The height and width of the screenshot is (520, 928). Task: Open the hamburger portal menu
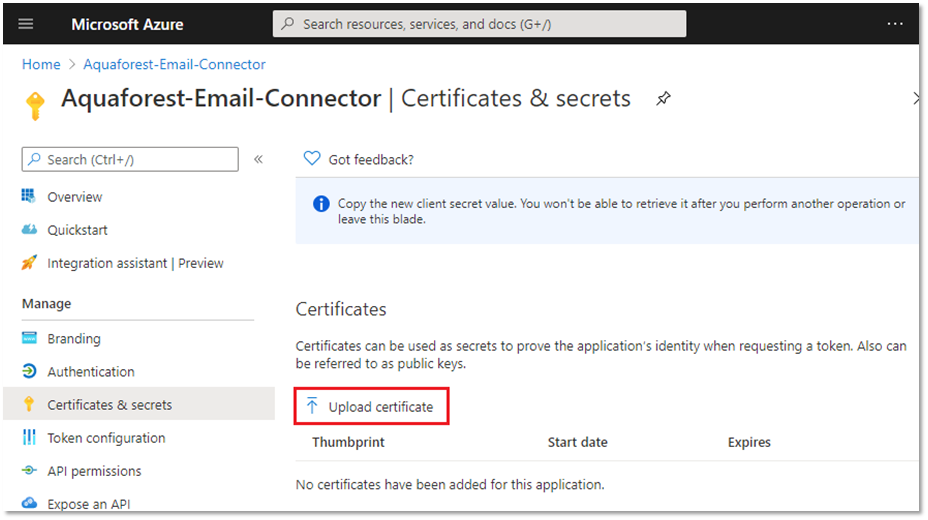click(26, 24)
